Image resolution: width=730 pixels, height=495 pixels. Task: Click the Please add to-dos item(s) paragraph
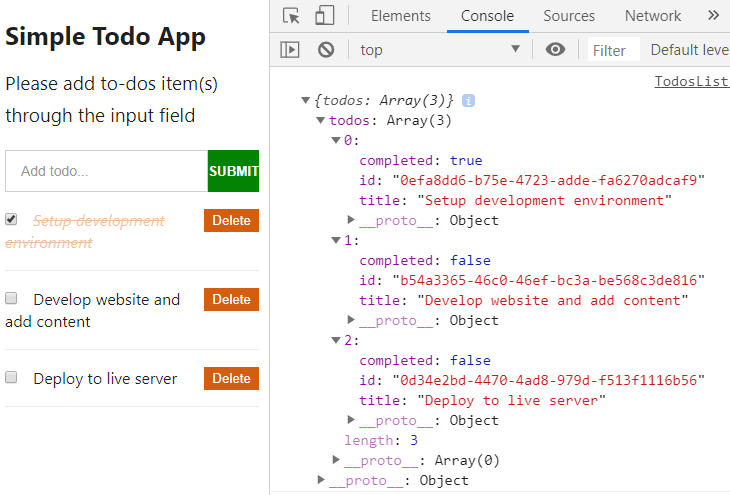tap(111, 100)
